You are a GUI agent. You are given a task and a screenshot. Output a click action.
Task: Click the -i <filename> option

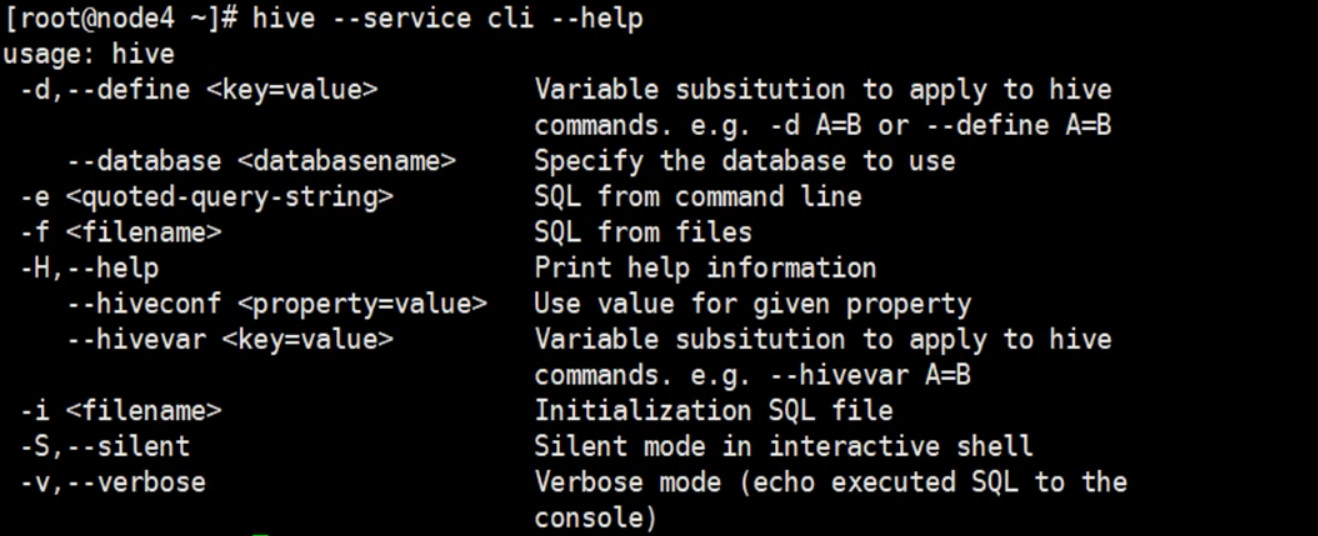[x=120, y=411]
